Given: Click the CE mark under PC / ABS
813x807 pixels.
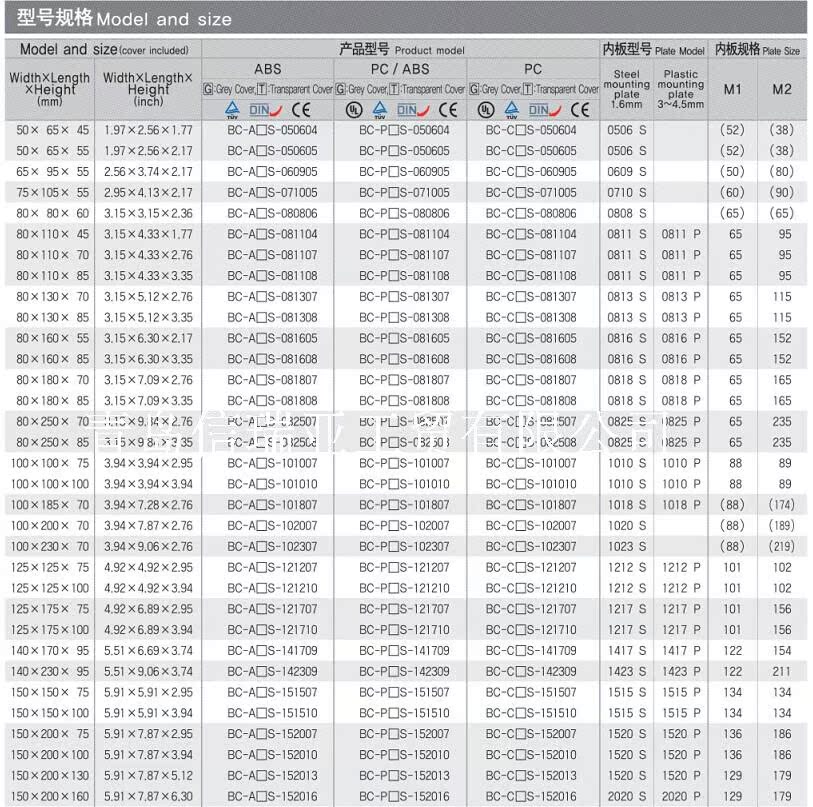Looking at the screenshot, I should [448, 110].
